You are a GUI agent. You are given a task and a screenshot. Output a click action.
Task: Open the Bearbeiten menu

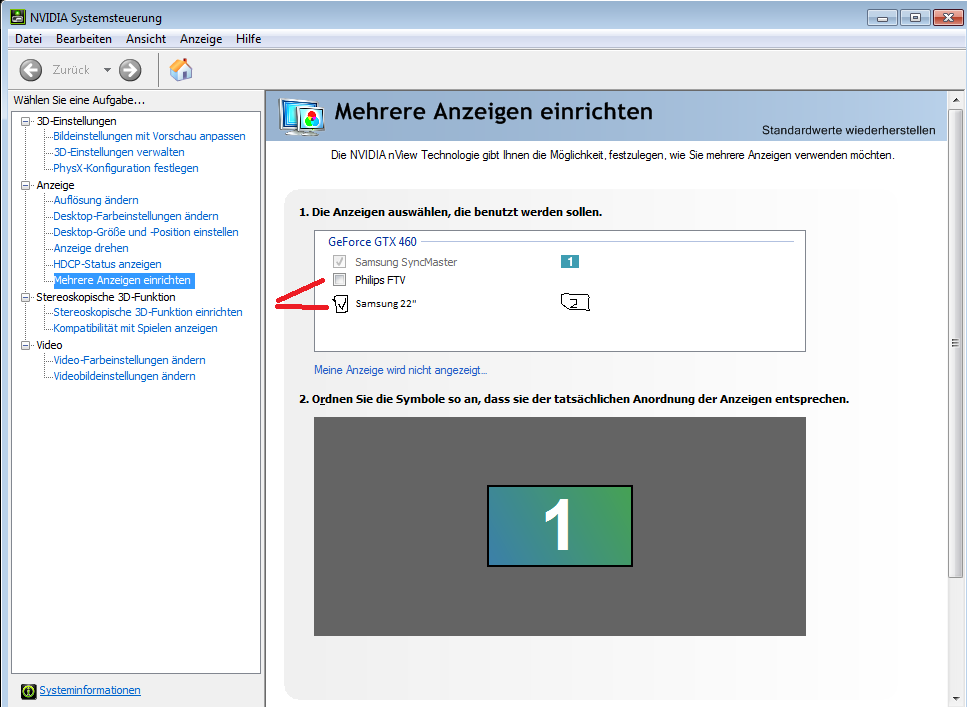(x=84, y=39)
